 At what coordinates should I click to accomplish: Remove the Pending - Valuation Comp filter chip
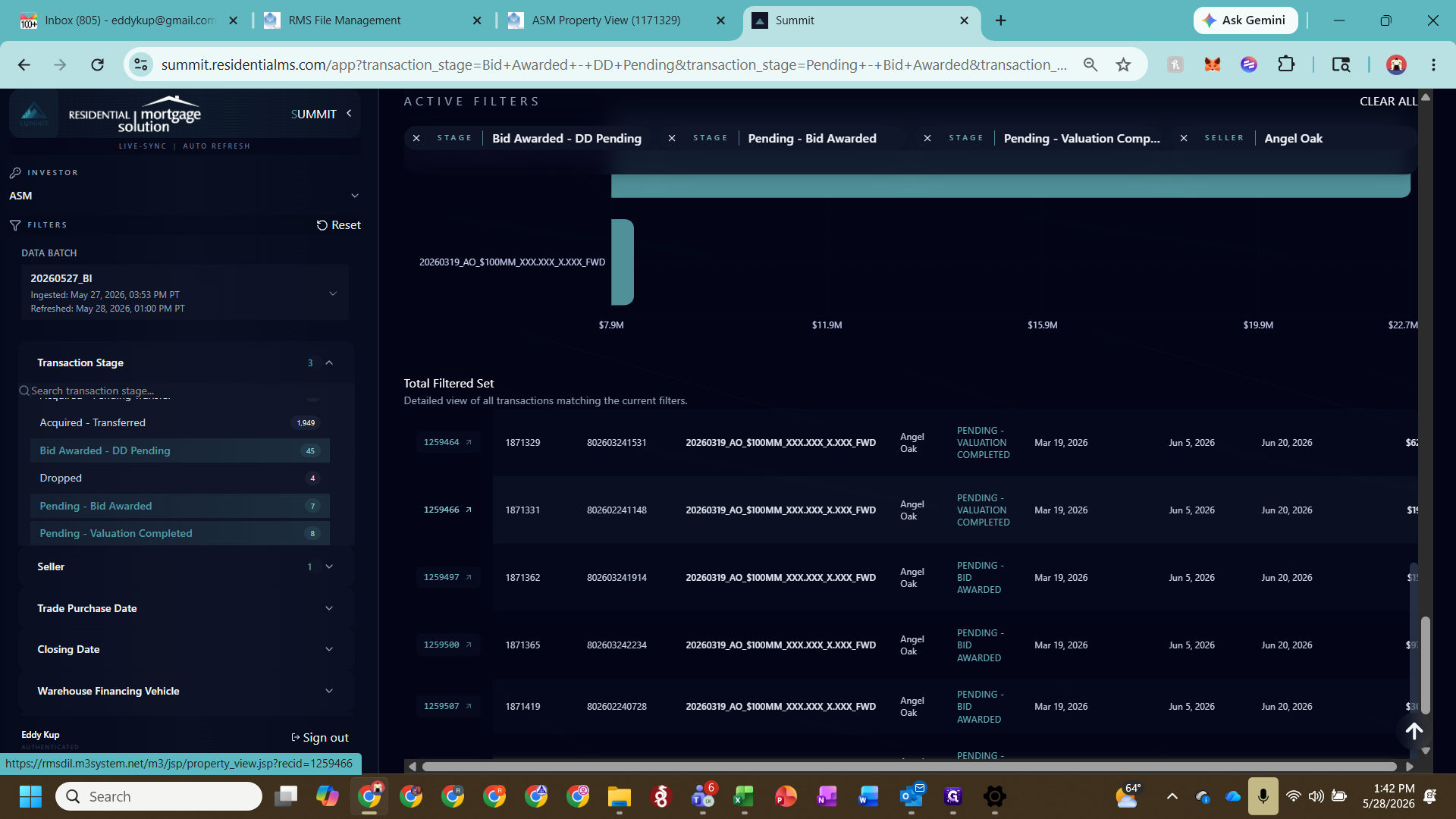click(927, 138)
